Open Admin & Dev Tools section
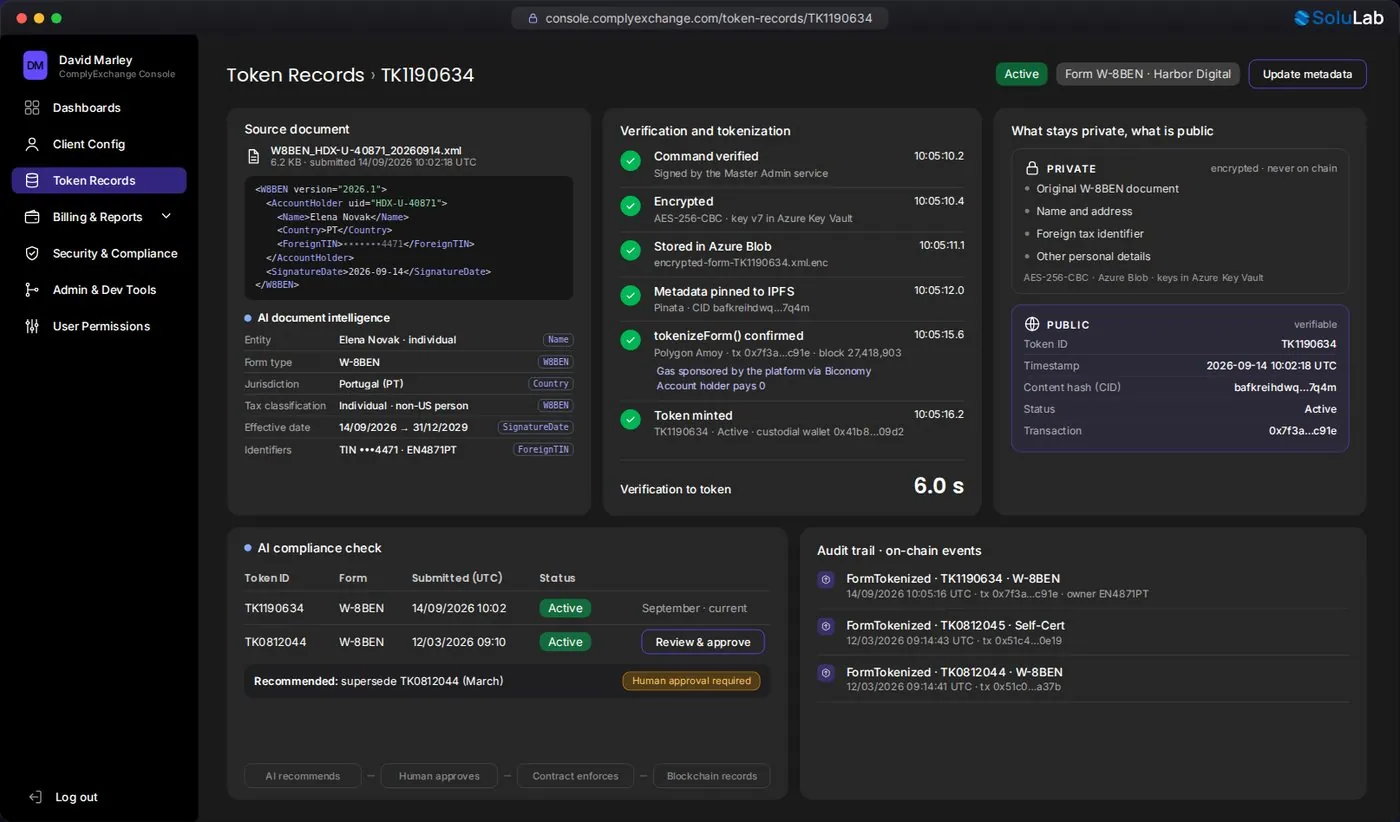This screenshot has width=1400, height=822. point(99,290)
